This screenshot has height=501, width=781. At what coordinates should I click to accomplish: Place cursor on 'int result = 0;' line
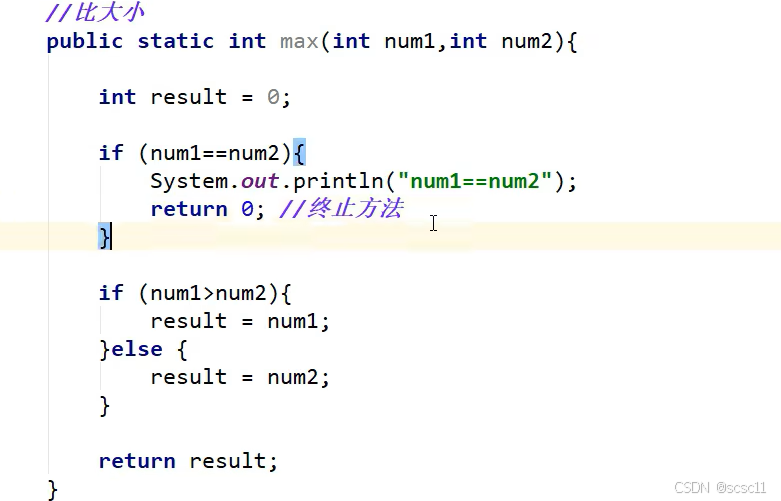pyautogui.click(x=194, y=97)
